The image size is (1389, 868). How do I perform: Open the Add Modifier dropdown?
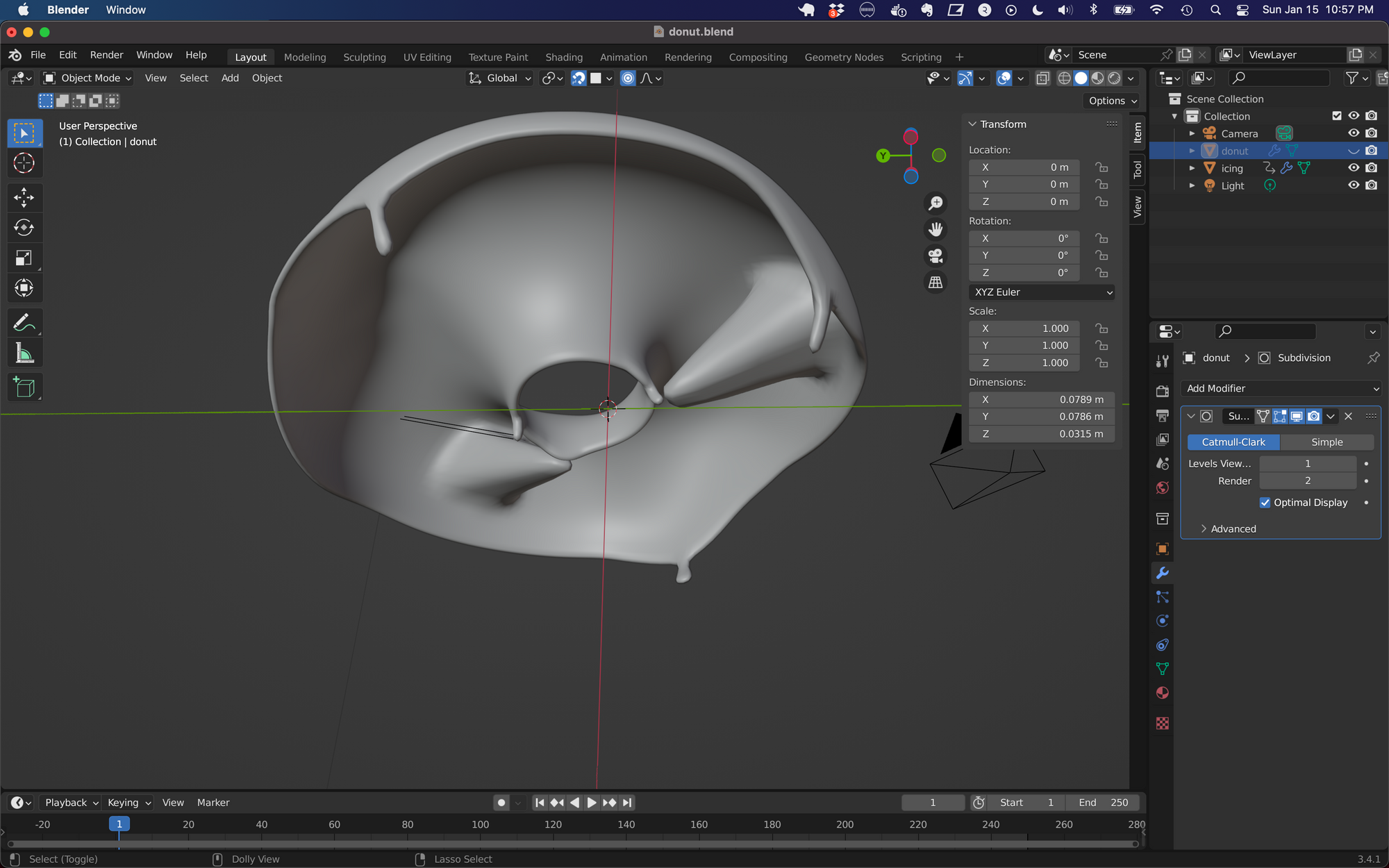coord(1280,389)
